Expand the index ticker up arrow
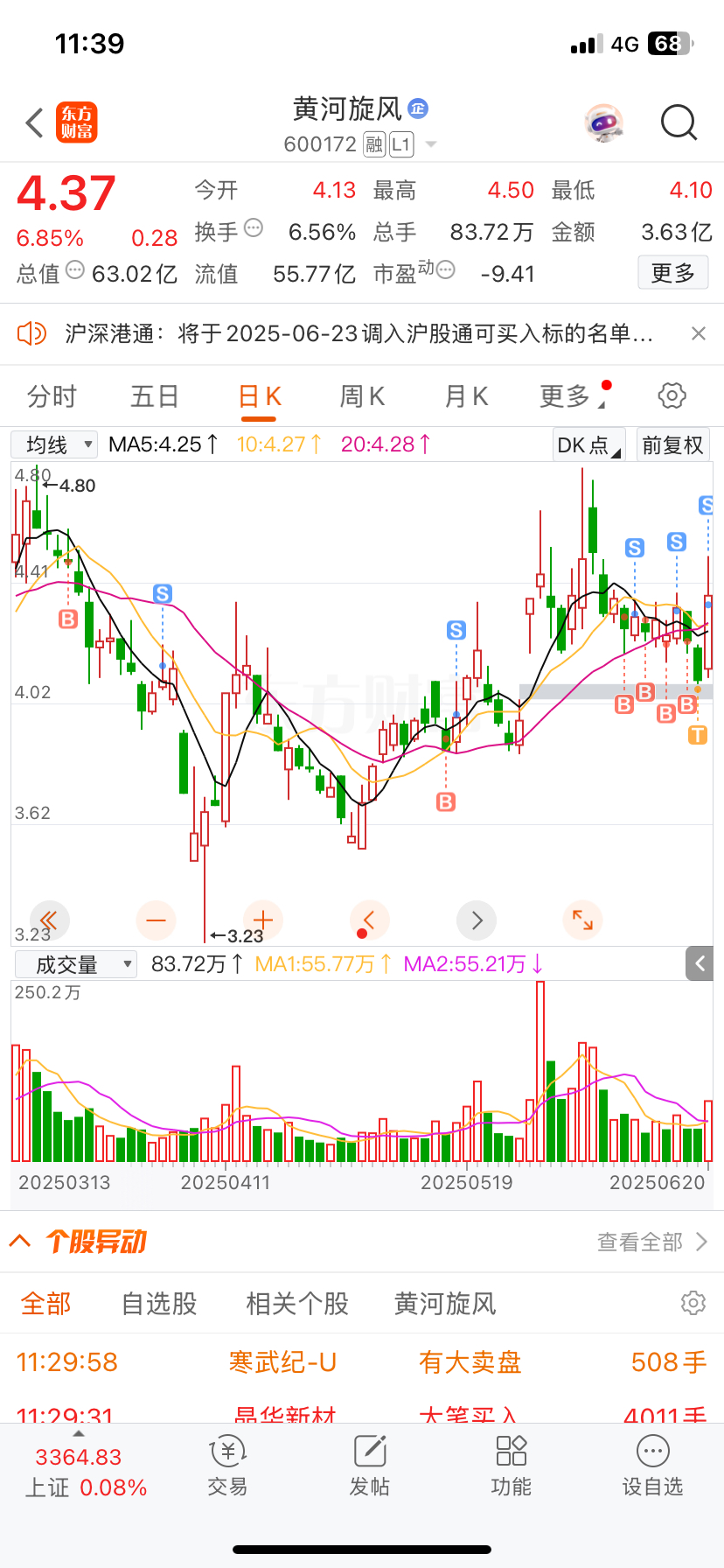 pos(79,1434)
